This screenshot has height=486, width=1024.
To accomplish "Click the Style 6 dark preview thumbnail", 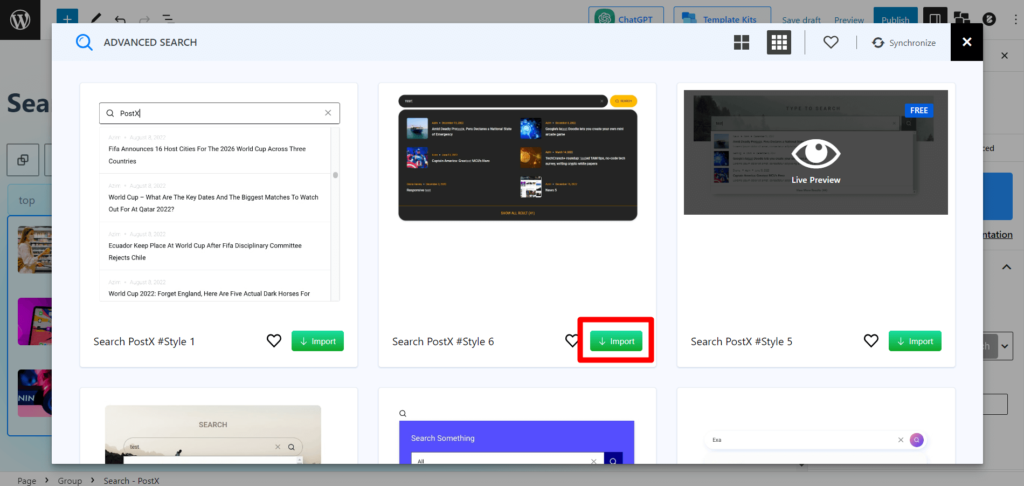I will (517, 157).
